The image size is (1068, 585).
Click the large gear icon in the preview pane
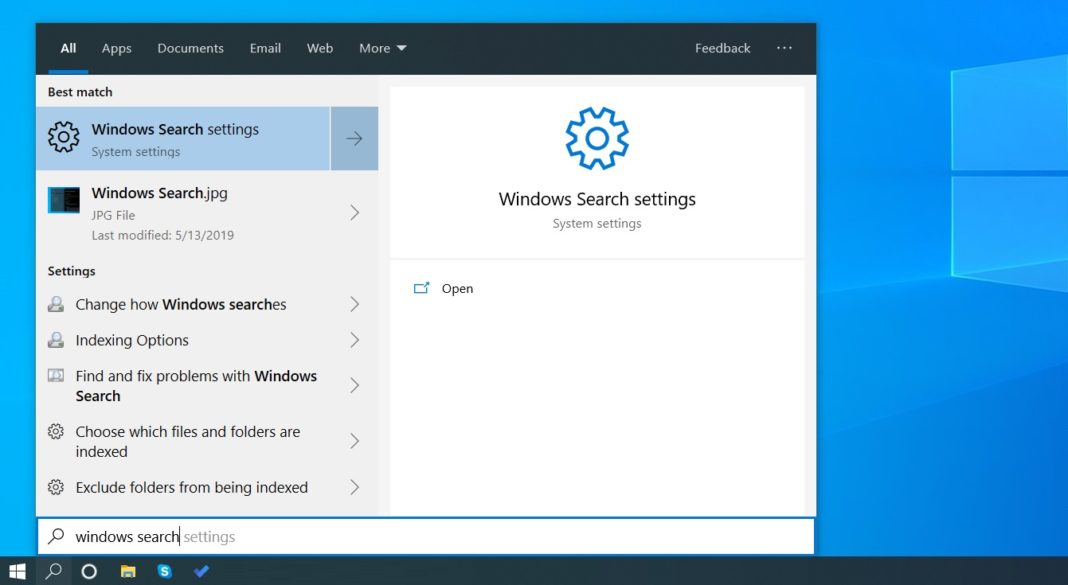coord(597,138)
